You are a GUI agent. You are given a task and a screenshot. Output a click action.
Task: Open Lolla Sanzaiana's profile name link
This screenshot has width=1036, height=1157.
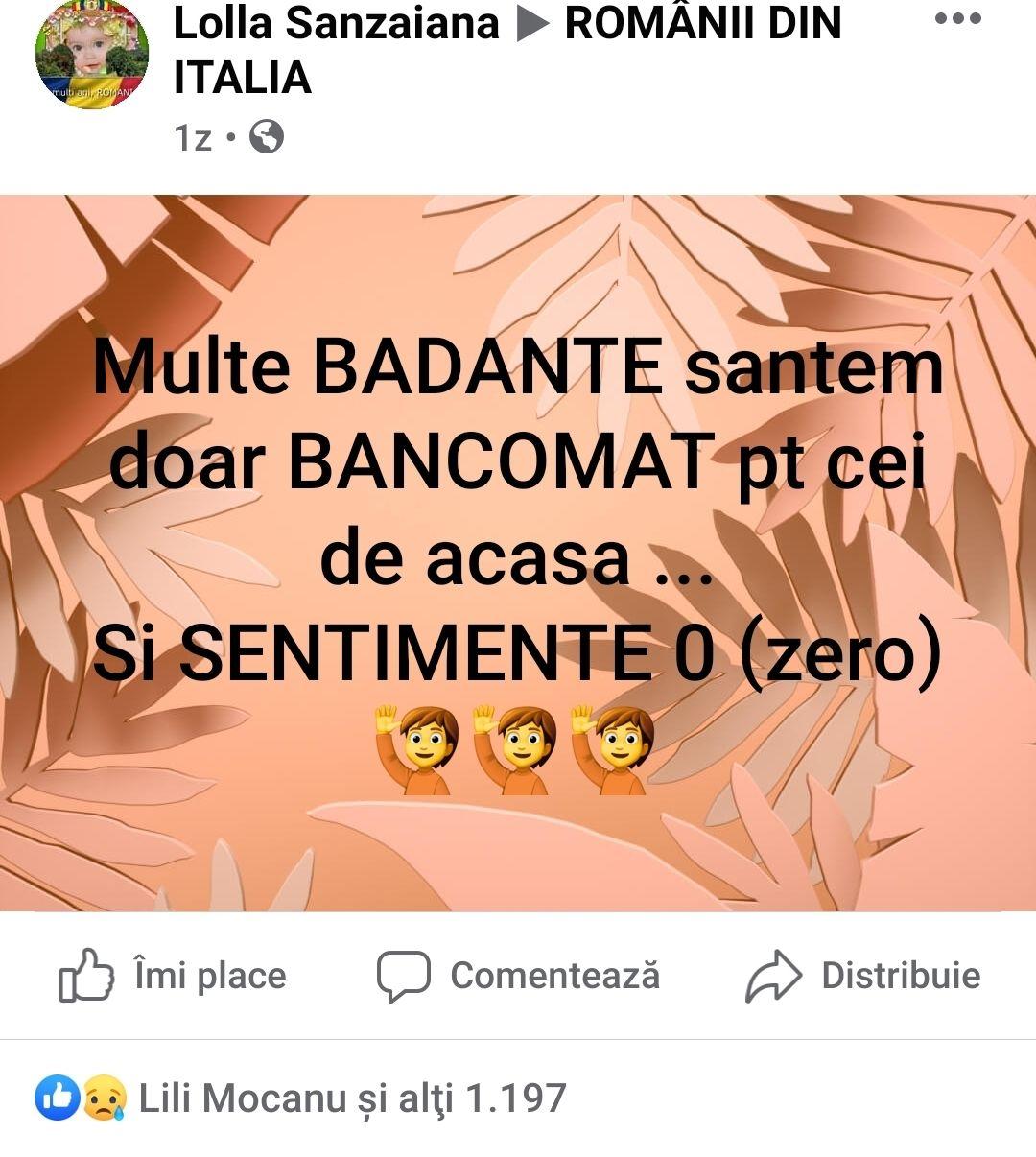[x=336, y=23]
